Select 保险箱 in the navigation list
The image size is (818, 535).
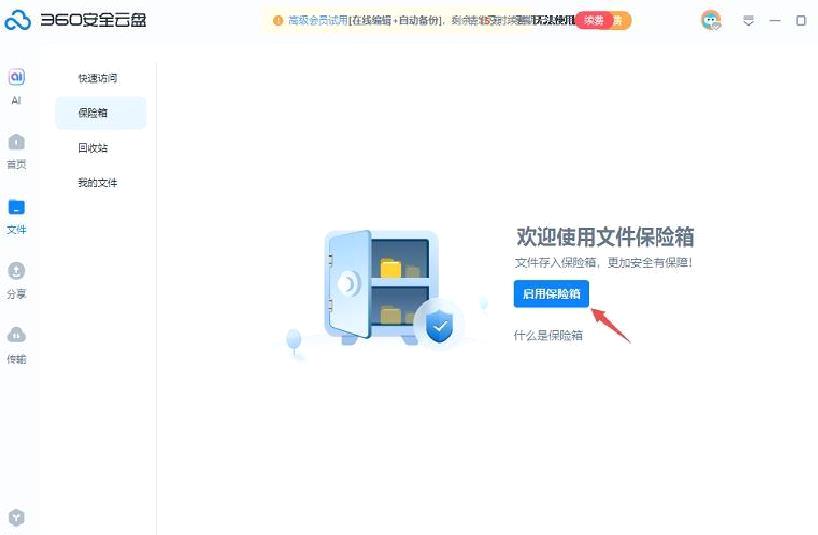[x=101, y=113]
